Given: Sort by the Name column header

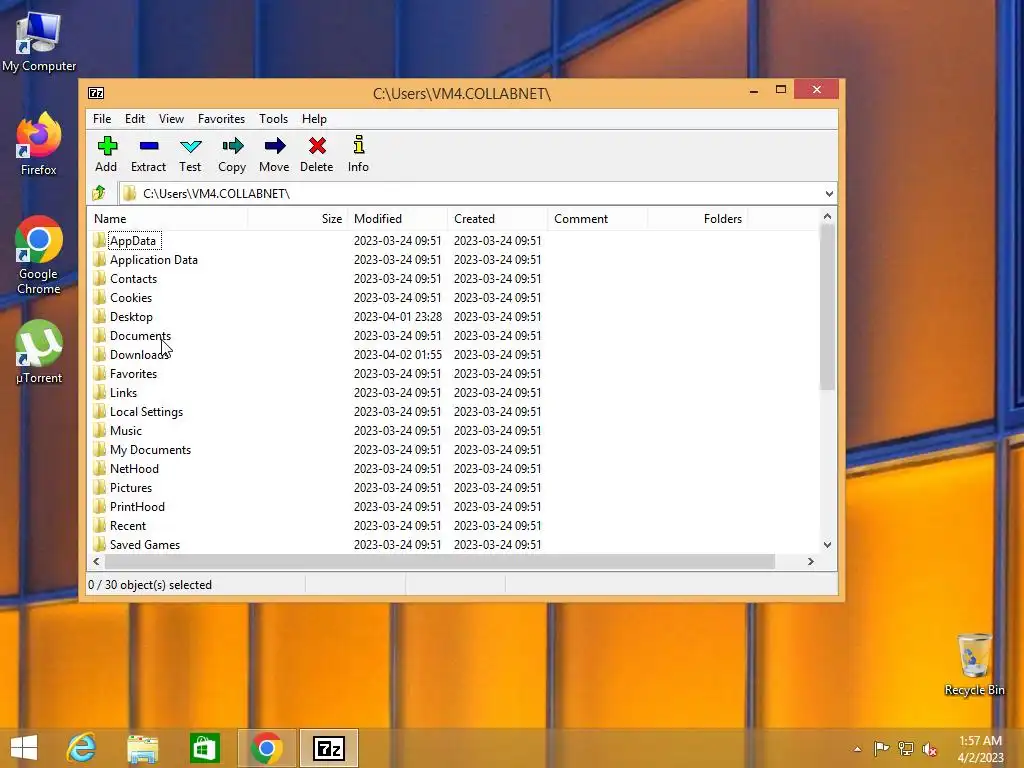Looking at the screenshot, I should [167, 219].
